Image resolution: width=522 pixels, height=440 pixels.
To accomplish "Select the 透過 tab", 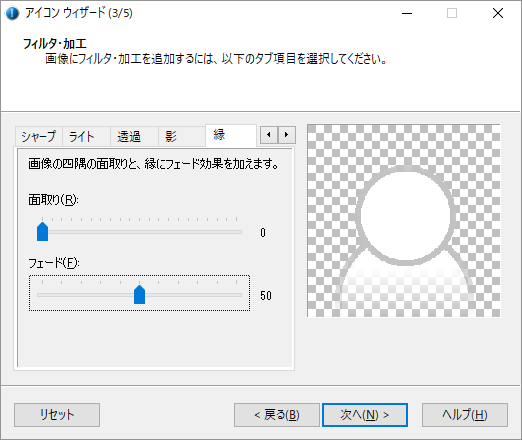I will (134, 136).
